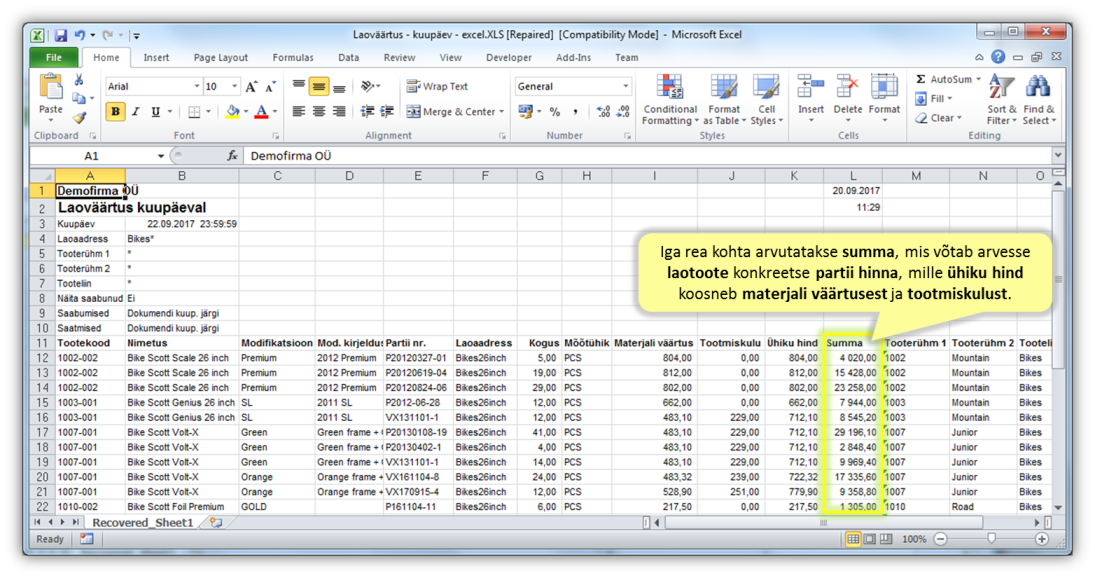The image size is (1095, 578).
Task: Click the AutoSum sigma icon
Action: tap(921, 79)
